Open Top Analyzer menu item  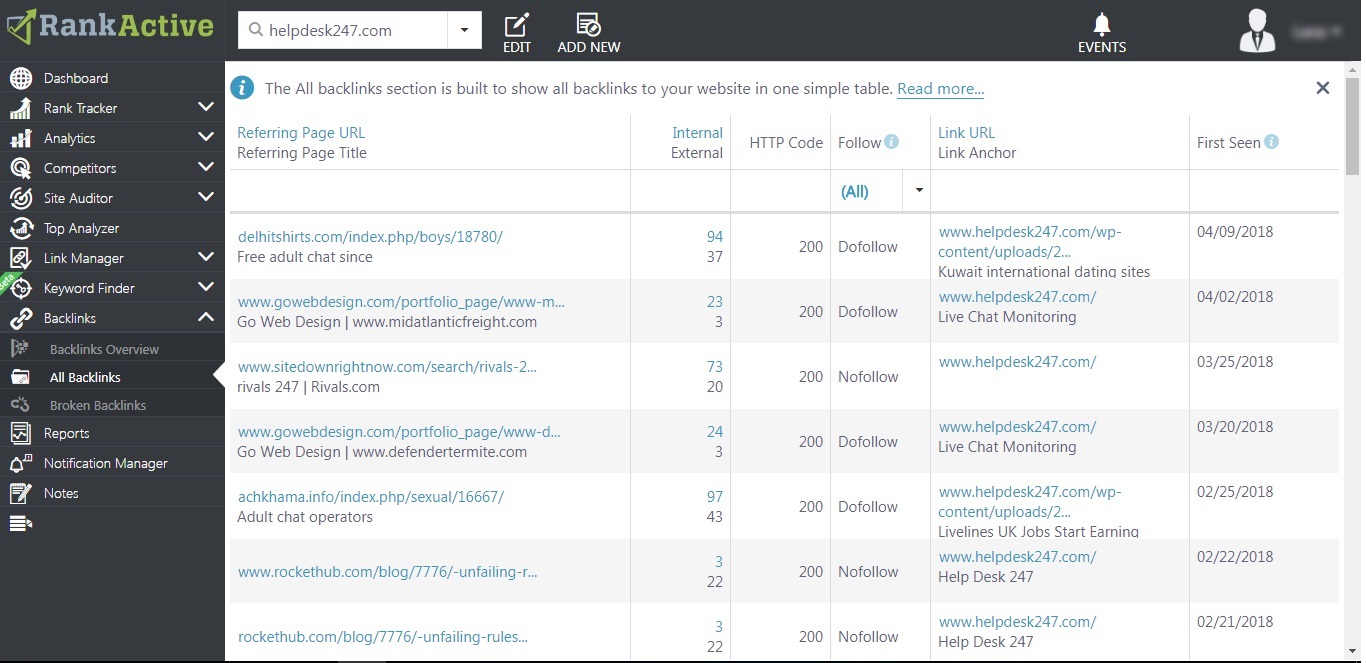[82, 228]
